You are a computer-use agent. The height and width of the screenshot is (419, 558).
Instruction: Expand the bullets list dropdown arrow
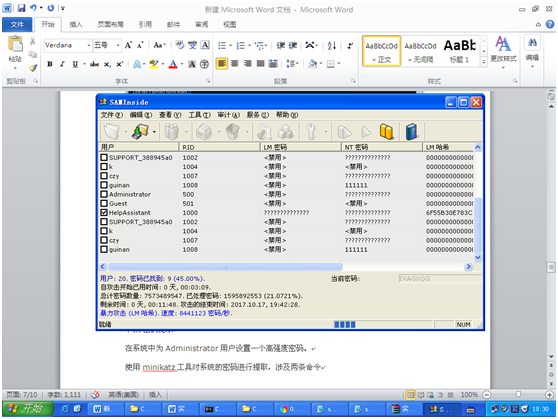pyautogui.click(x=230, y=46)
